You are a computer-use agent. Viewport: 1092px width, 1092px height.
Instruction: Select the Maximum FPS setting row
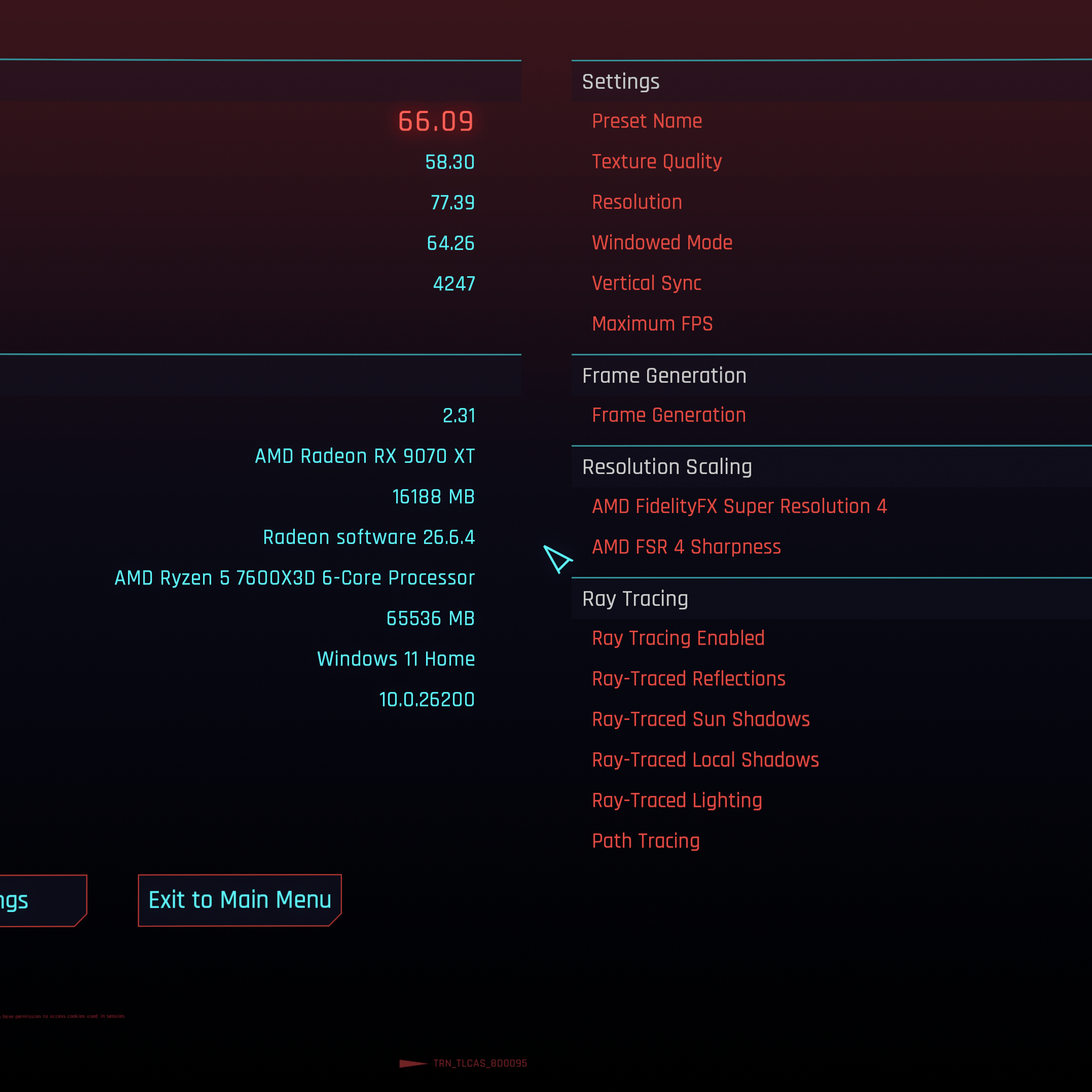point(831,324)
